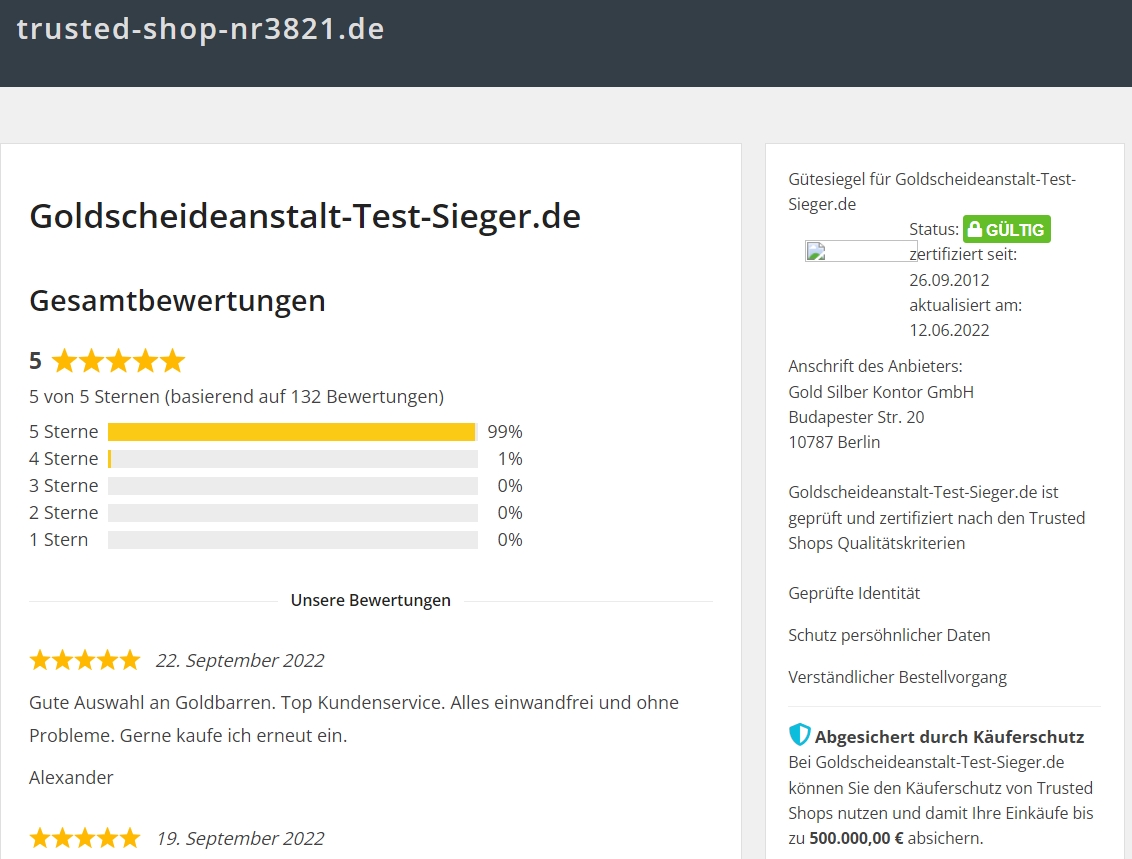Click the 2 Sterne rating bar
The height and width of the screenshot is (859, 1132).
pyautogui.click(x=292, y=513)
